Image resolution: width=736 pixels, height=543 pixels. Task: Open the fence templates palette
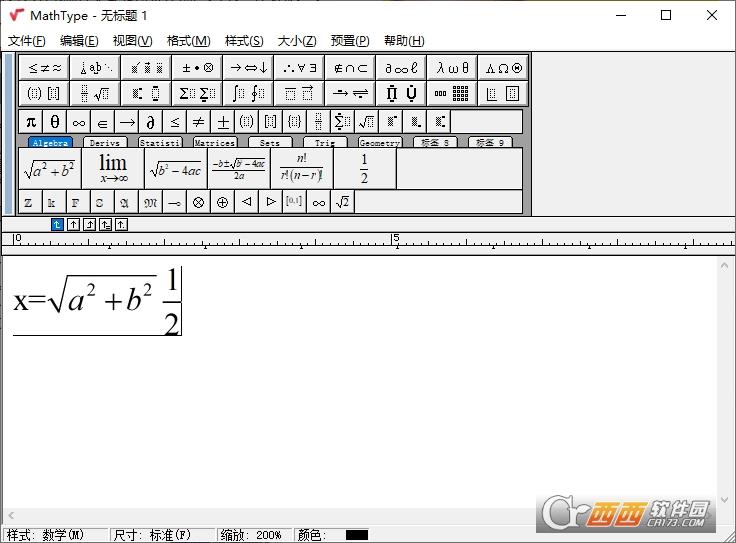45,93
